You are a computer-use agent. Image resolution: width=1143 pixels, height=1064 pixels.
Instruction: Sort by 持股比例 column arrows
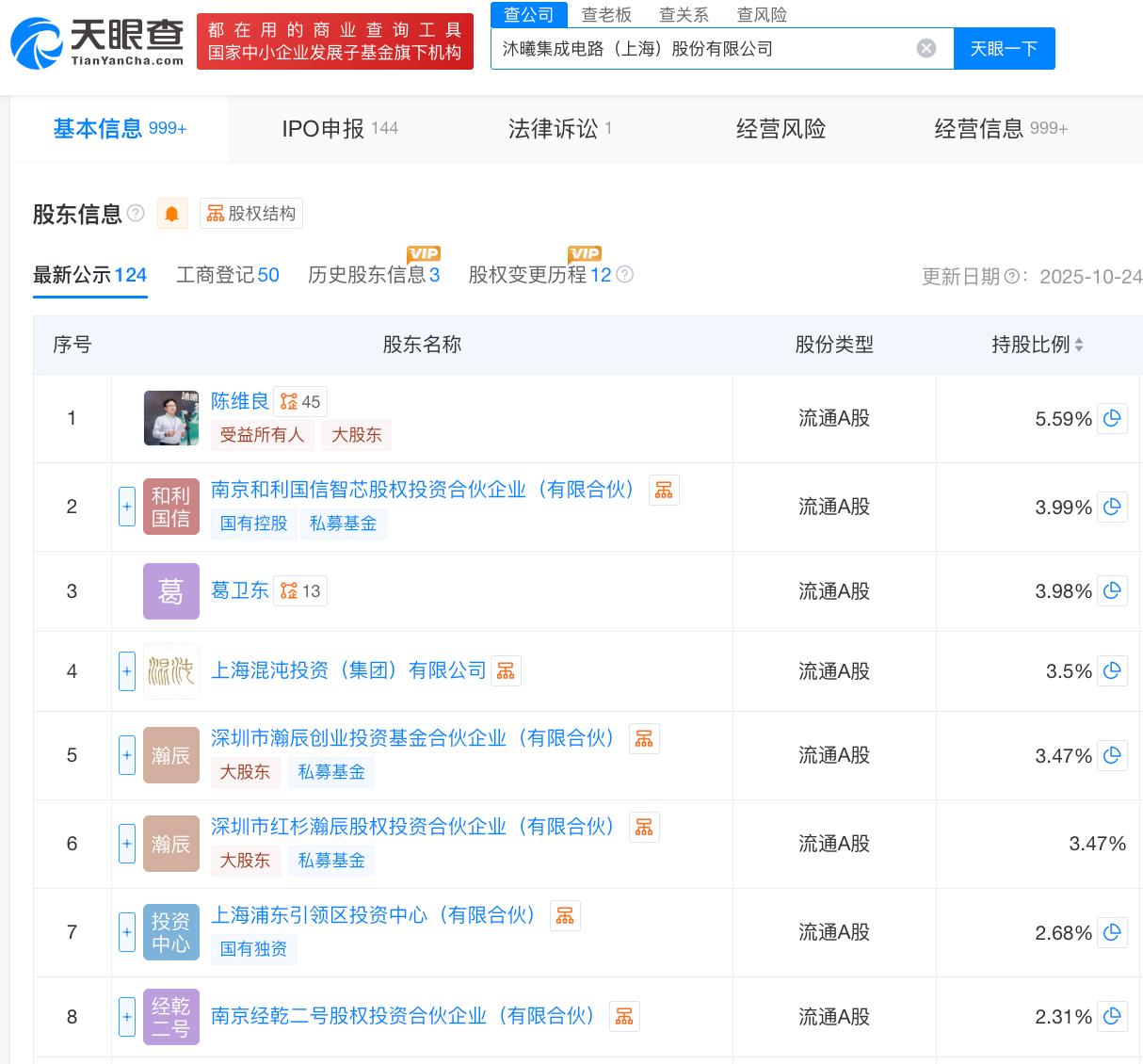point(1079,346)
